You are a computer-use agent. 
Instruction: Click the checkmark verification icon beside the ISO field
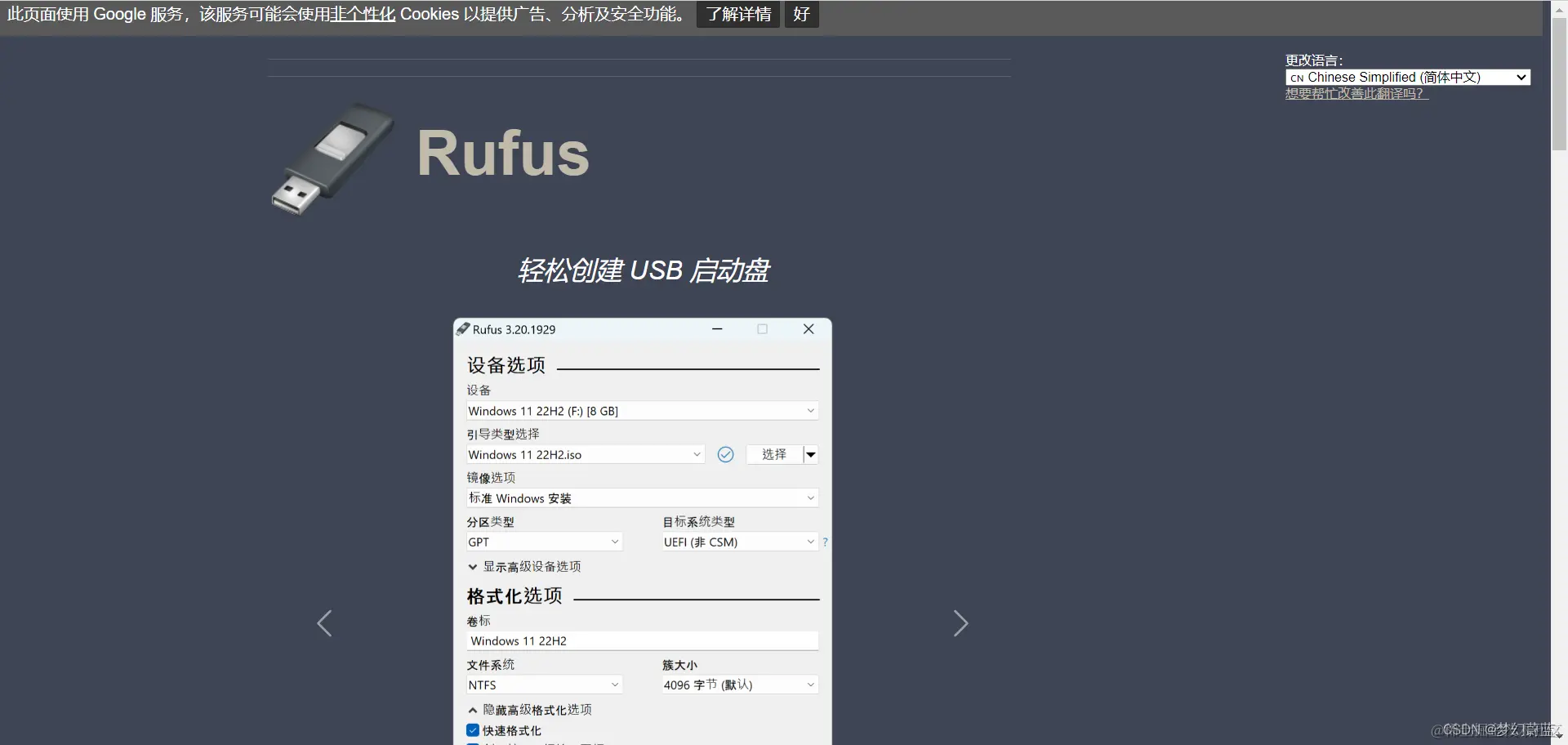point(725,454)
